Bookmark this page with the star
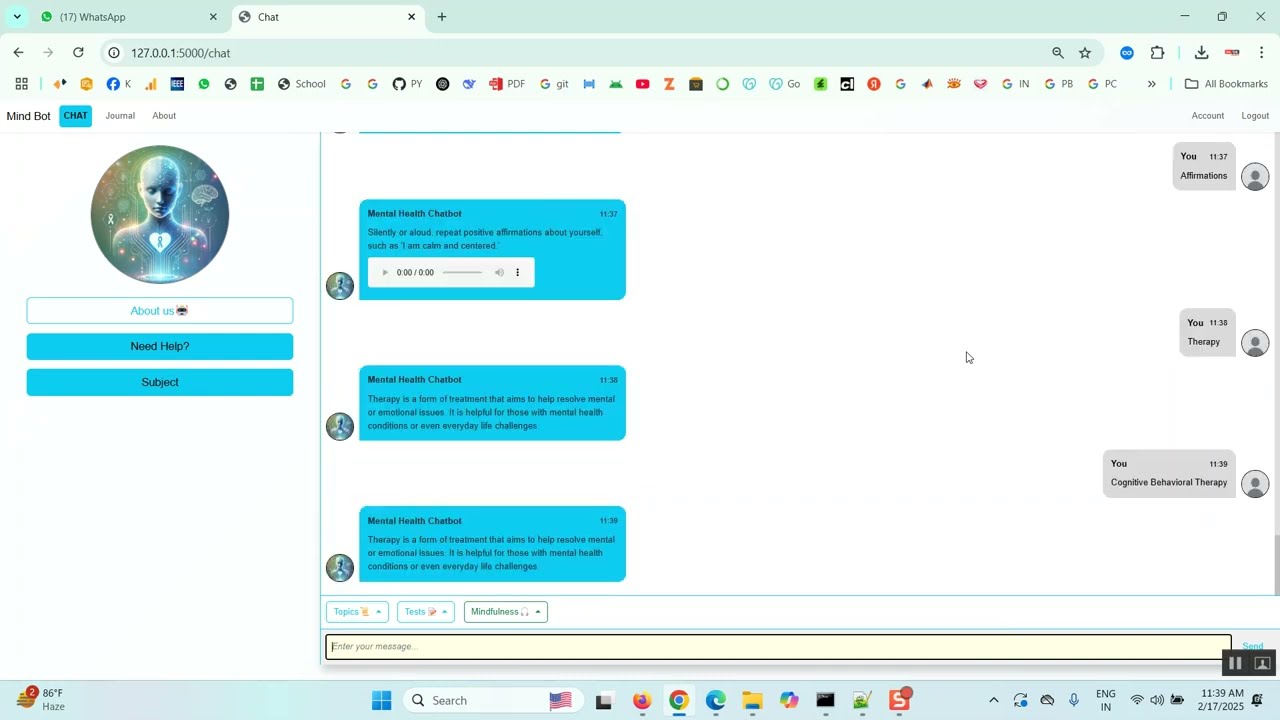The image size is (1280, 720). pyautogui.click(x=1085, y=53)
